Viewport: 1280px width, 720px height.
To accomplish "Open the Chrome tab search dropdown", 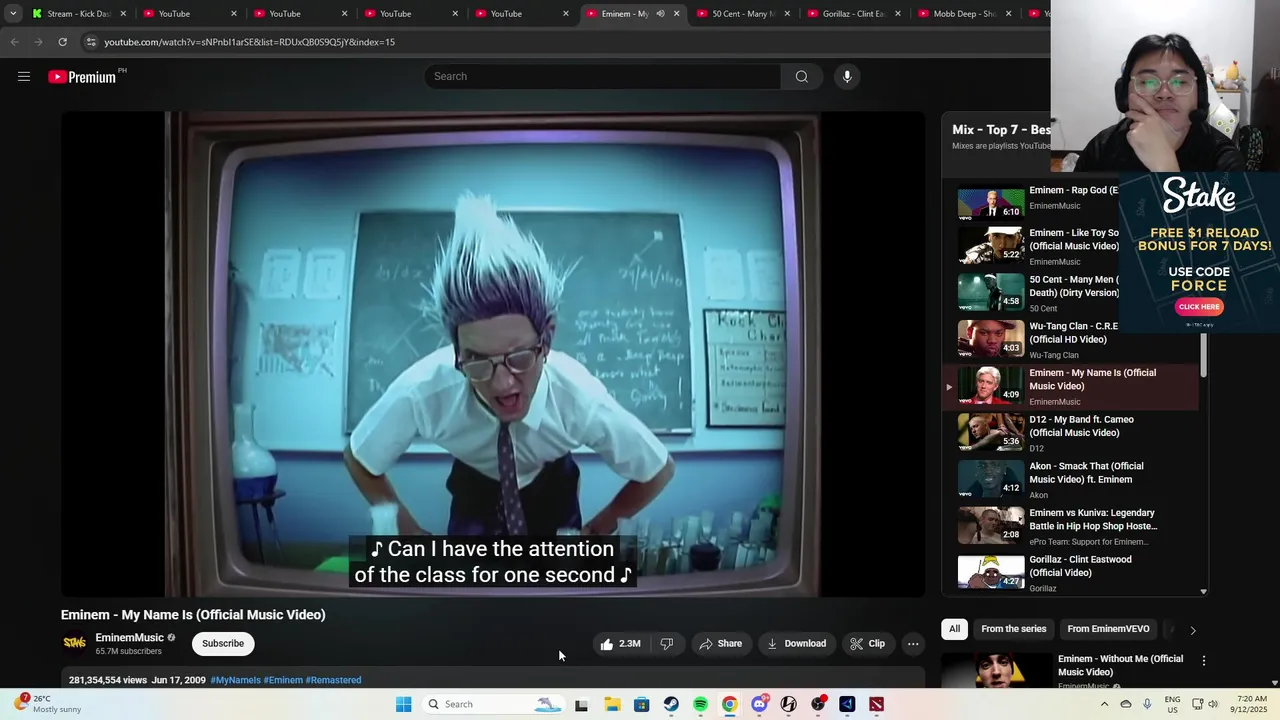I will click(x=13, y=14).
